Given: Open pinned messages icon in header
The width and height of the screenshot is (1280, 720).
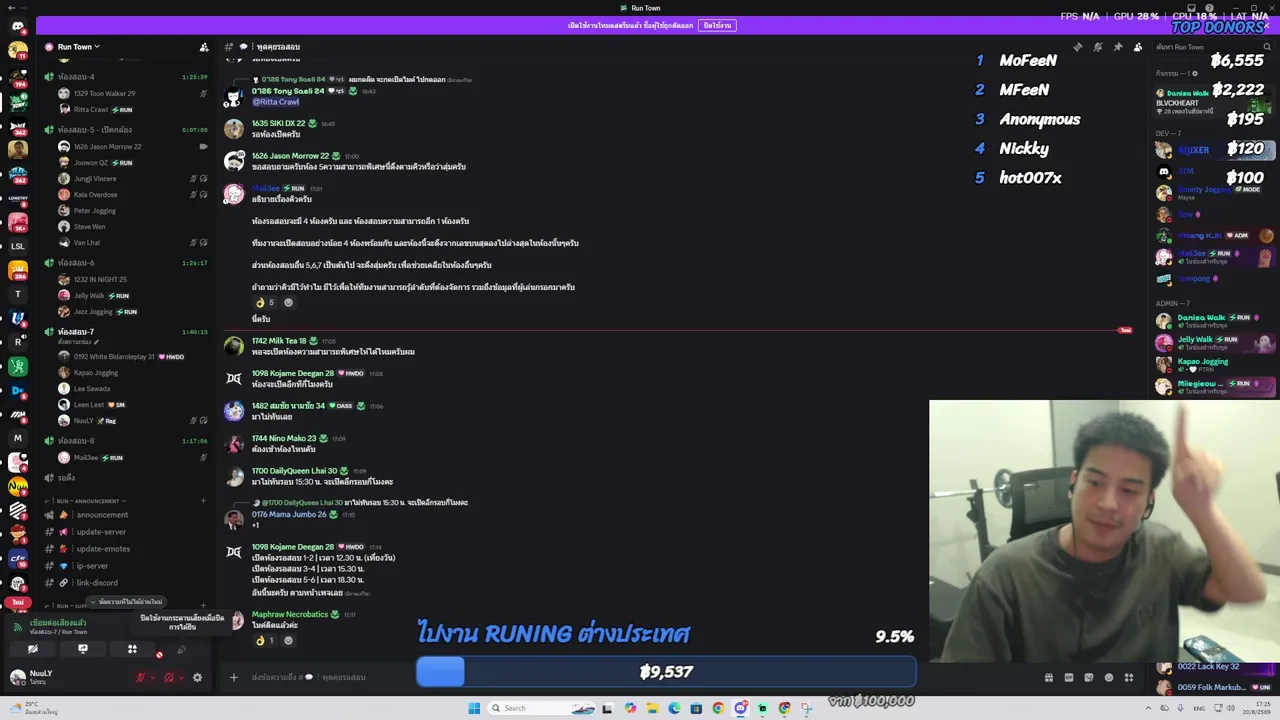Looking at the screenshot, I should point(1118,47).
